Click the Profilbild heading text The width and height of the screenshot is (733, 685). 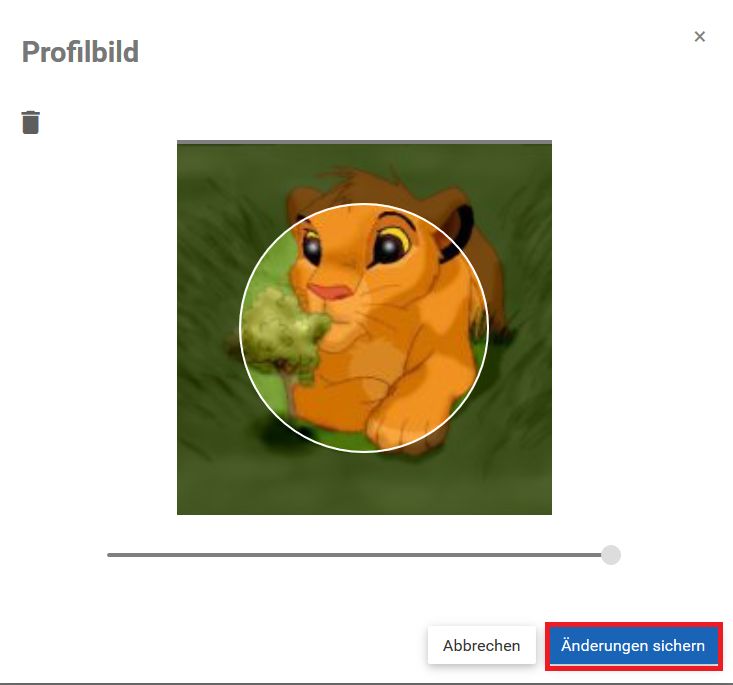[x=80, y=51]
